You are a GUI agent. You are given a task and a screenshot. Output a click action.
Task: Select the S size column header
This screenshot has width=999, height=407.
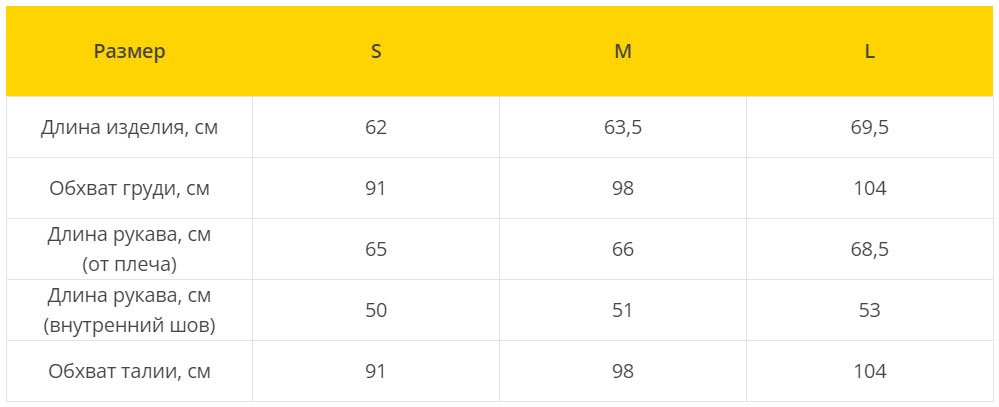point(376,52)
